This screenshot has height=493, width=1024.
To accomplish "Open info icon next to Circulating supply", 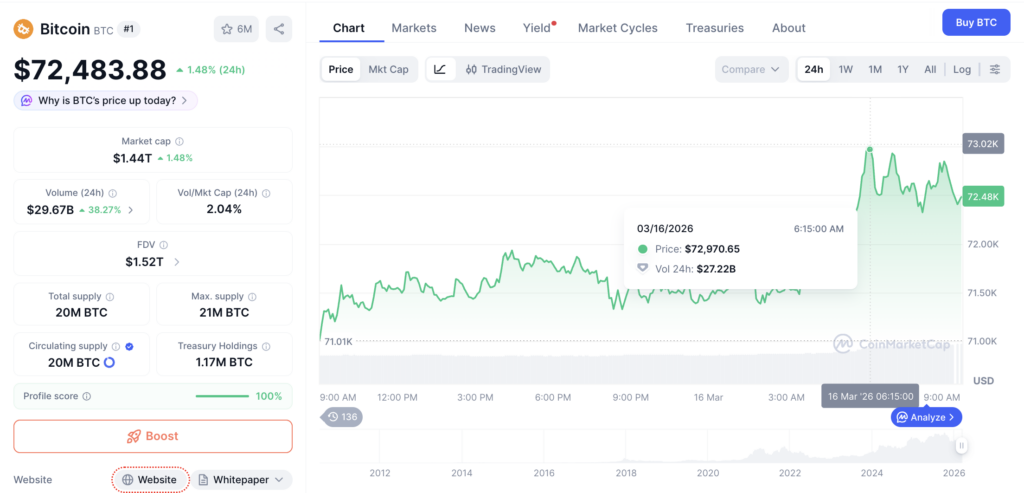I will pos(116,347).
